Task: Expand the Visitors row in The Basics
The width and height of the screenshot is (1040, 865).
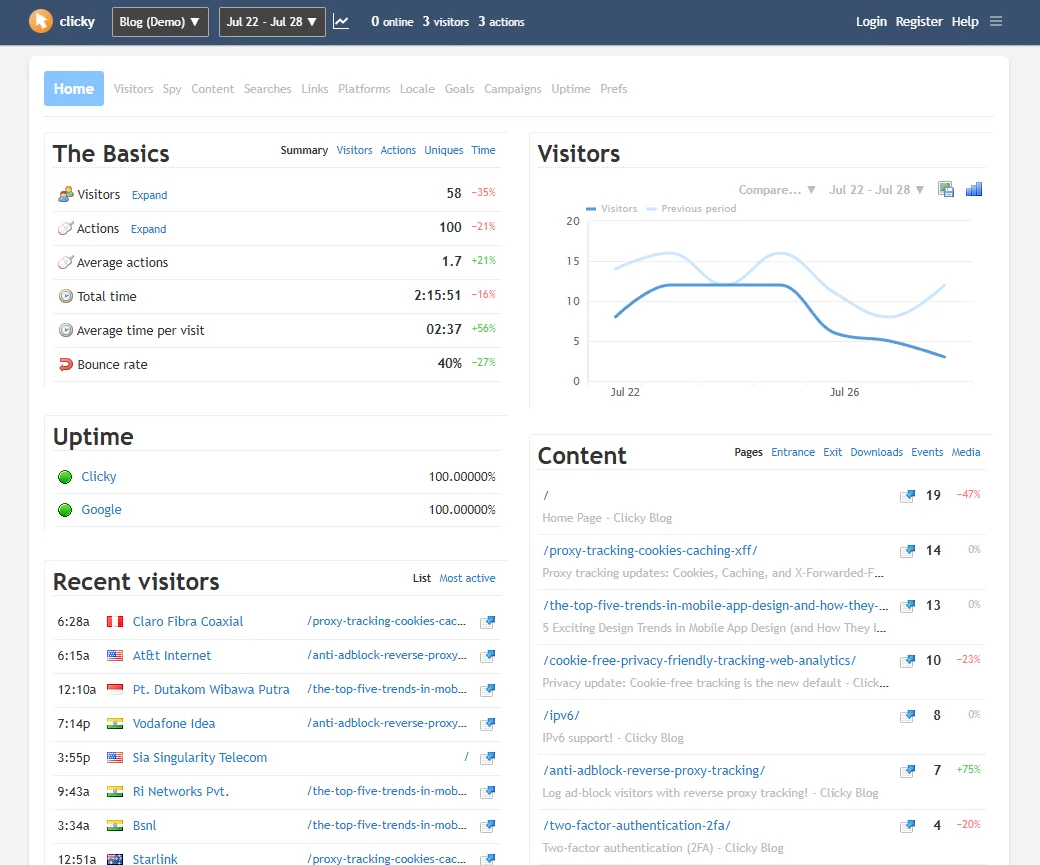Action: point(149,195)
